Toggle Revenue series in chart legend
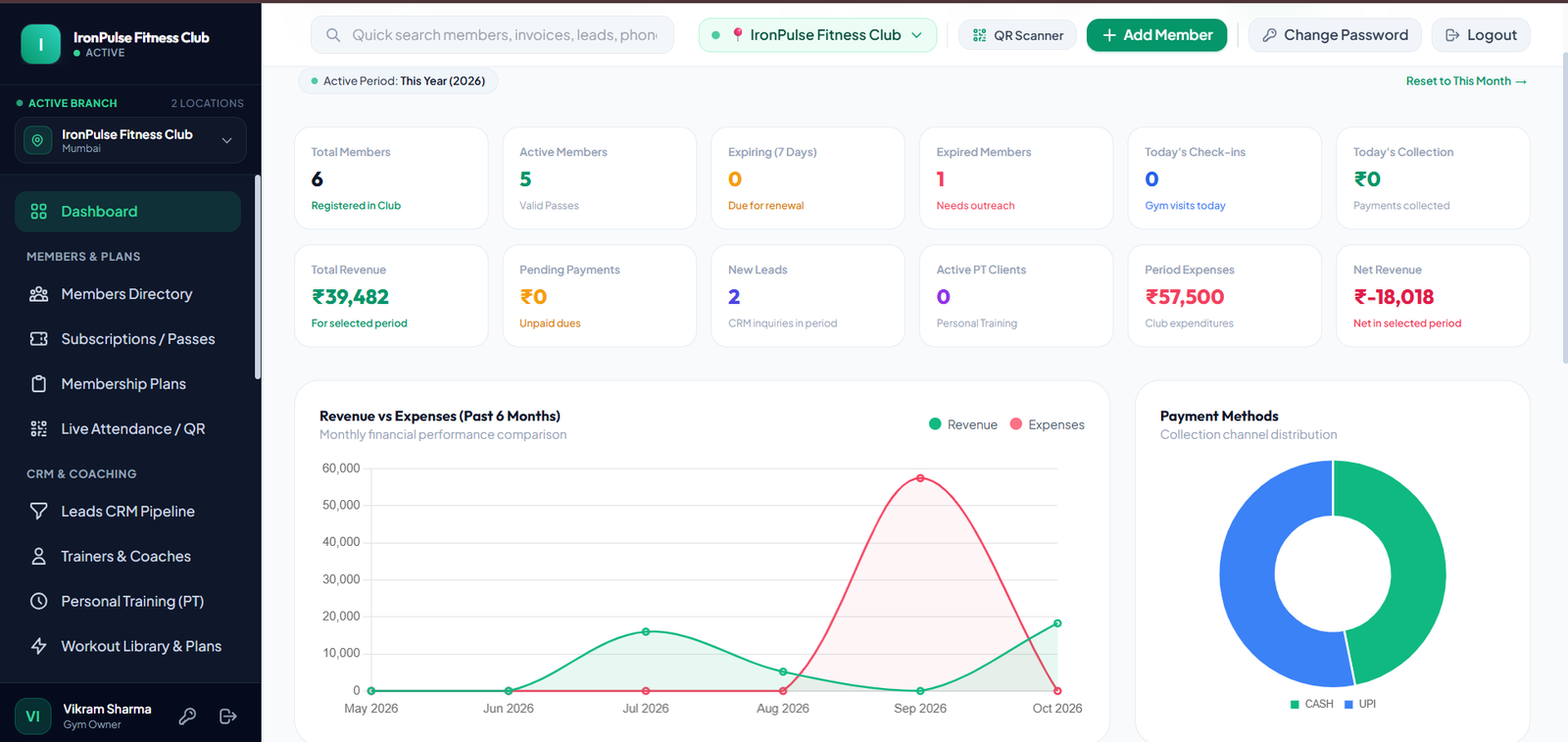 [x=963, y=424]
